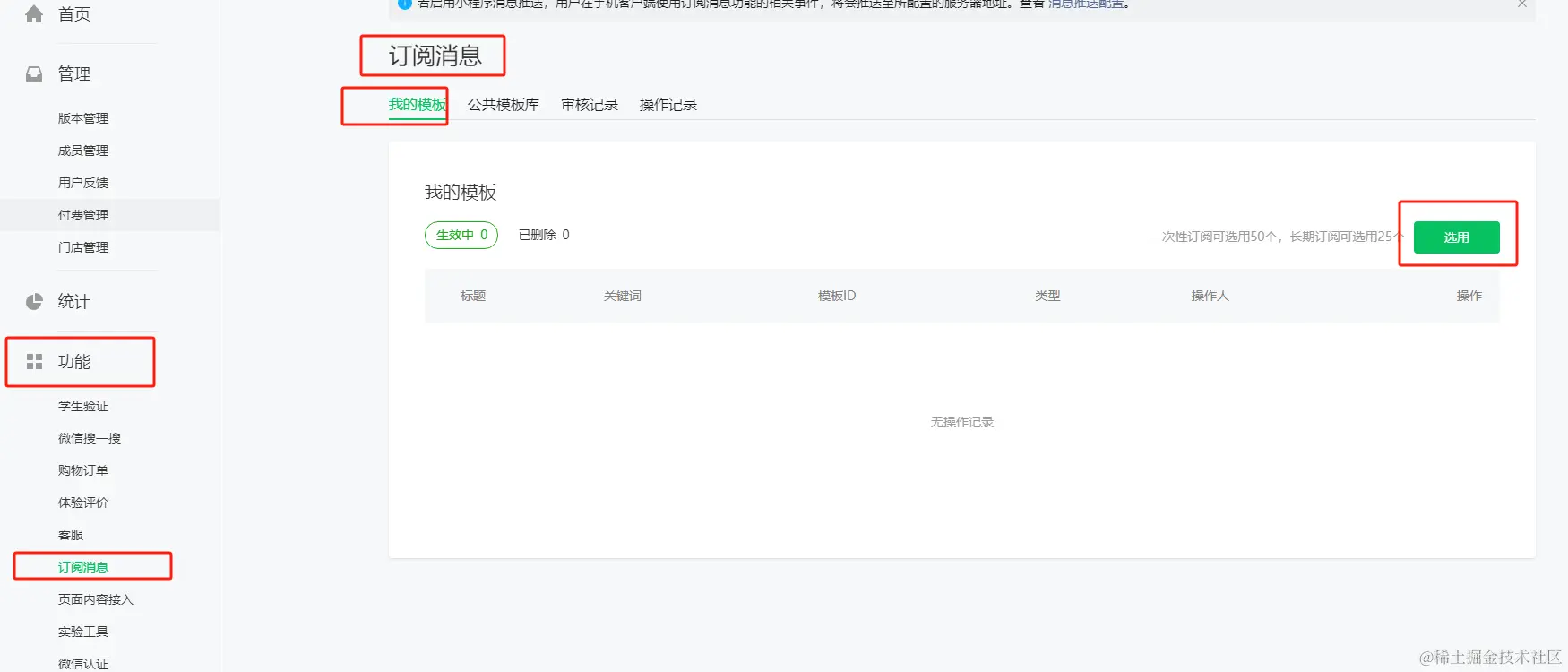Click the 我的模板 panel heading
Viewport: 1568px width, 672px height.
click(461, 193)
